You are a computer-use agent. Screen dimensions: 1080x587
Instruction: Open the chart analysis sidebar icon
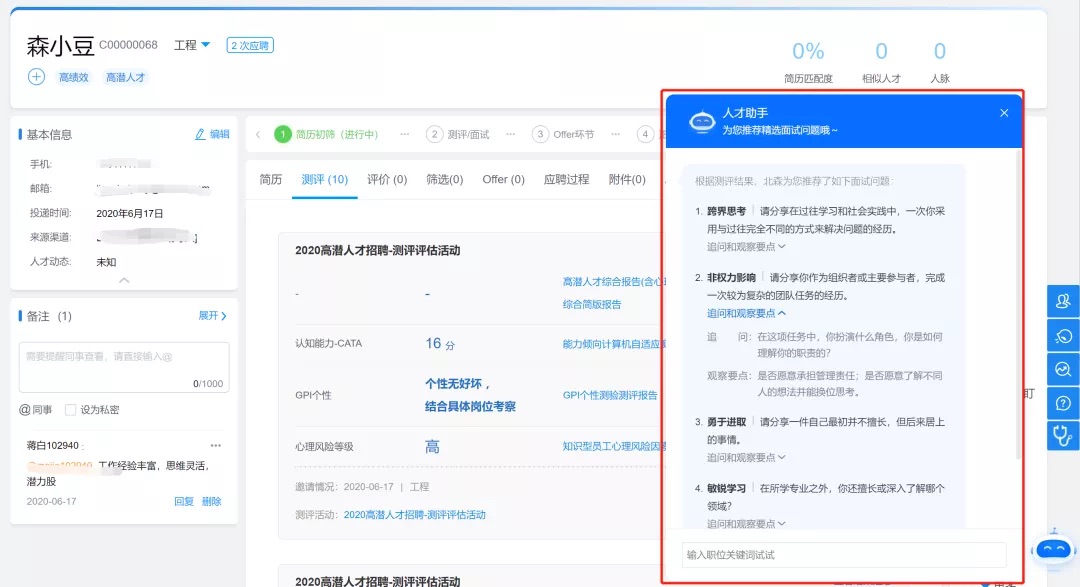(x=1061, y=369)
